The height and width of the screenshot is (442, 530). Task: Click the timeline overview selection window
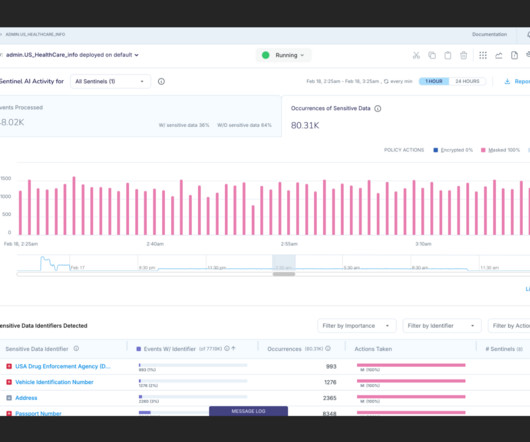coord(284,263)
